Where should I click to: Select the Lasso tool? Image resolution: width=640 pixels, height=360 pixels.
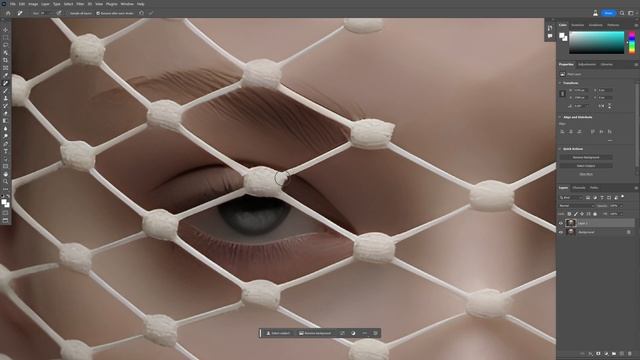click(x=5, y=45)
